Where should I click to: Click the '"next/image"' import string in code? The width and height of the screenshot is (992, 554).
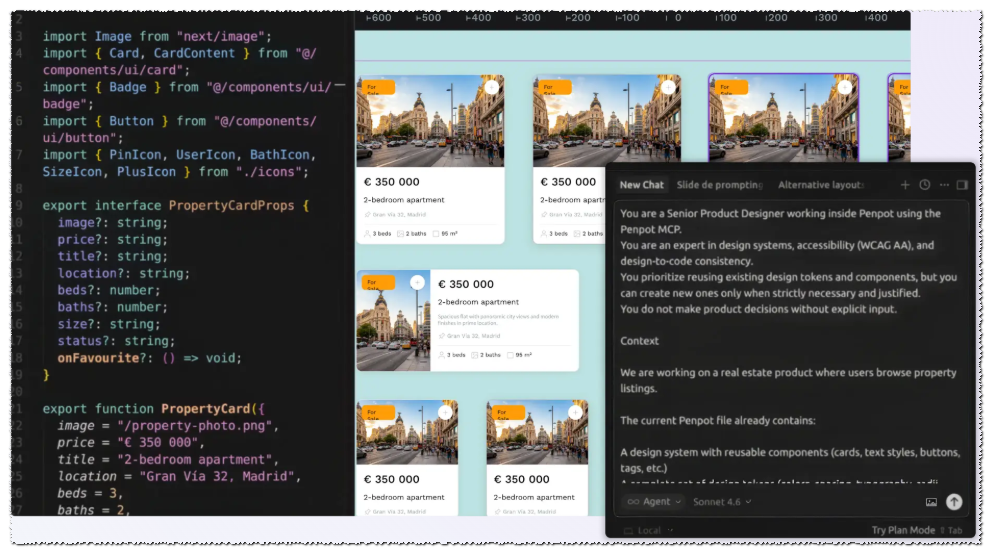point(220,37)
